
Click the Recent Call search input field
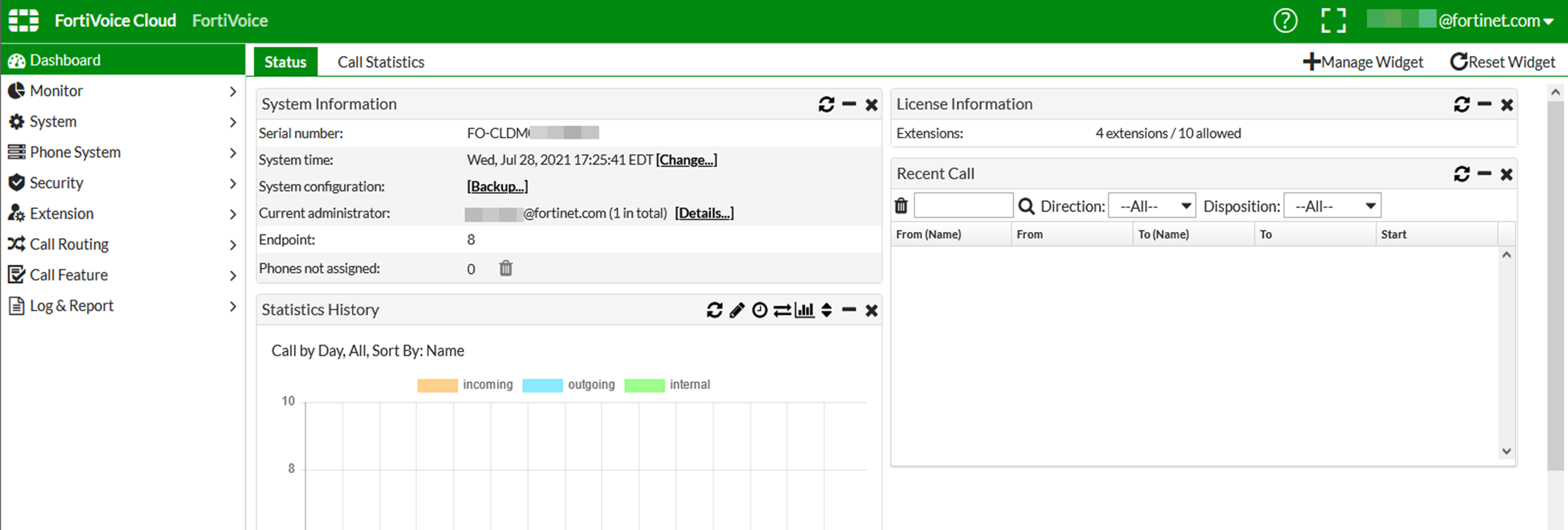point(963,205)
